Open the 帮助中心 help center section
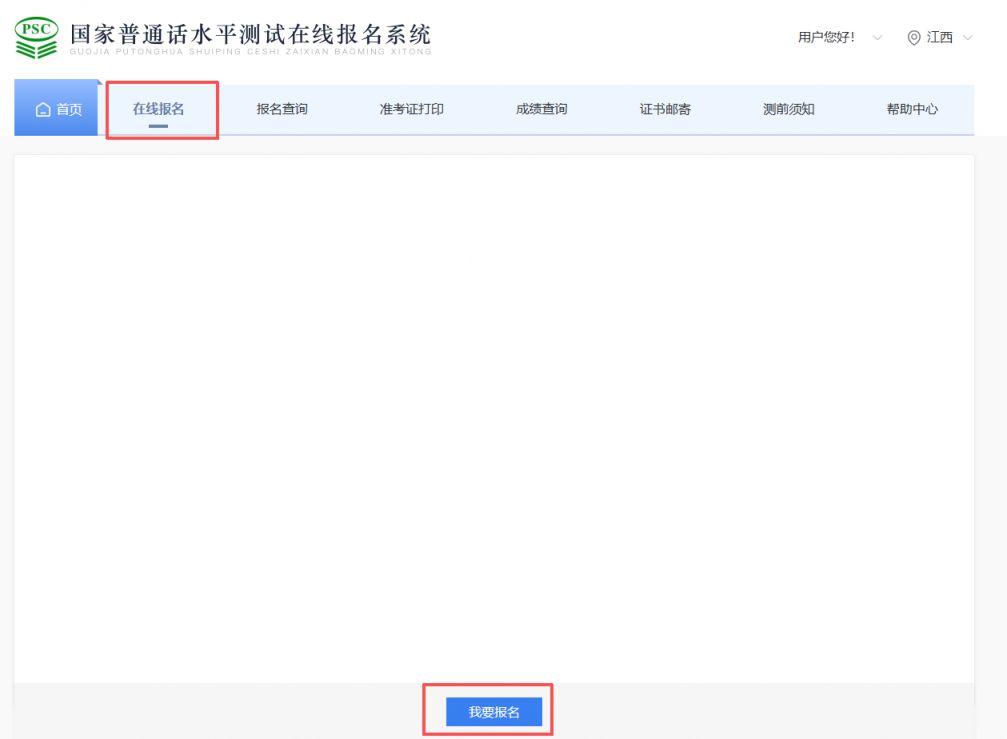 (x=911, y=109)
